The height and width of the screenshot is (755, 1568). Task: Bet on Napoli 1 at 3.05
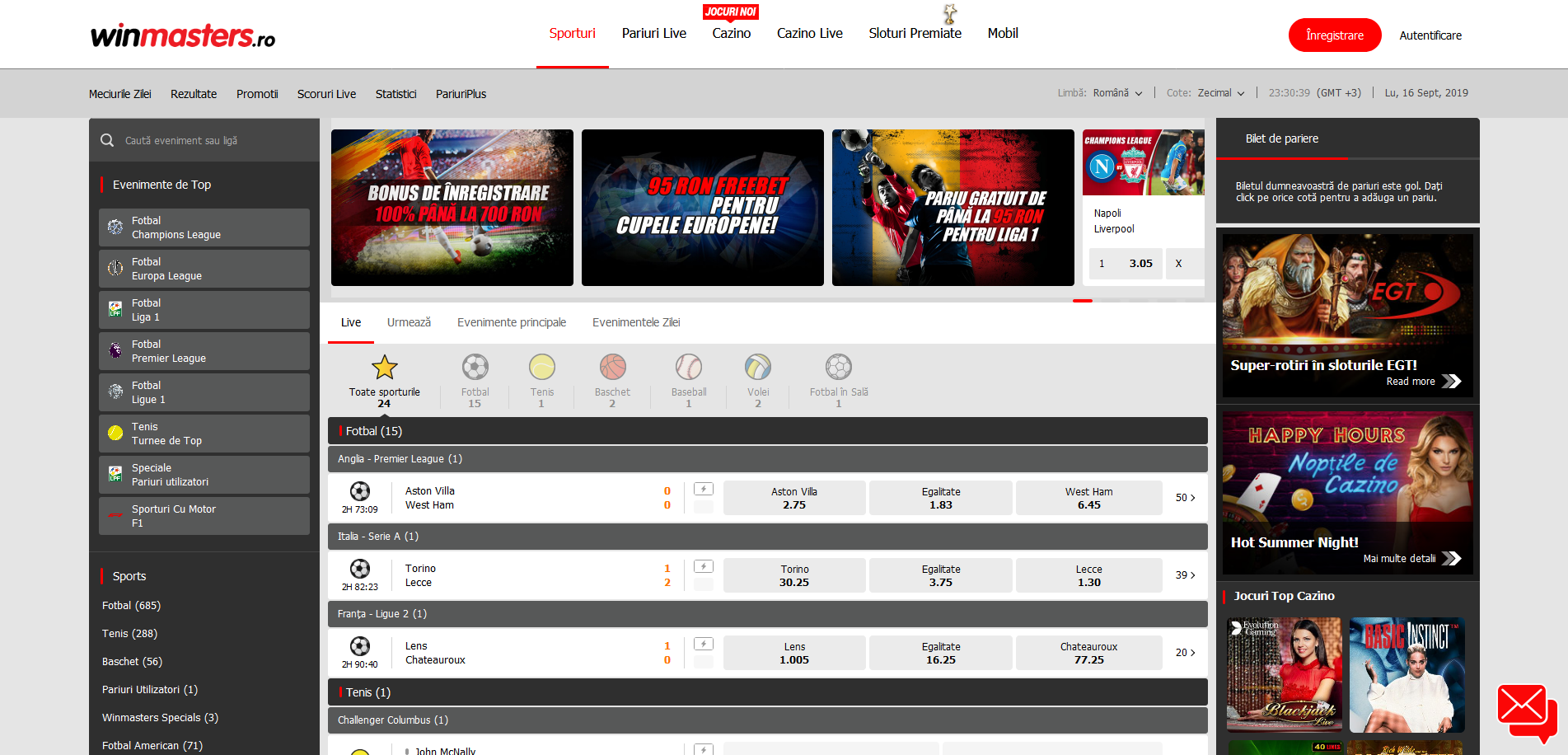[1126, 264]
